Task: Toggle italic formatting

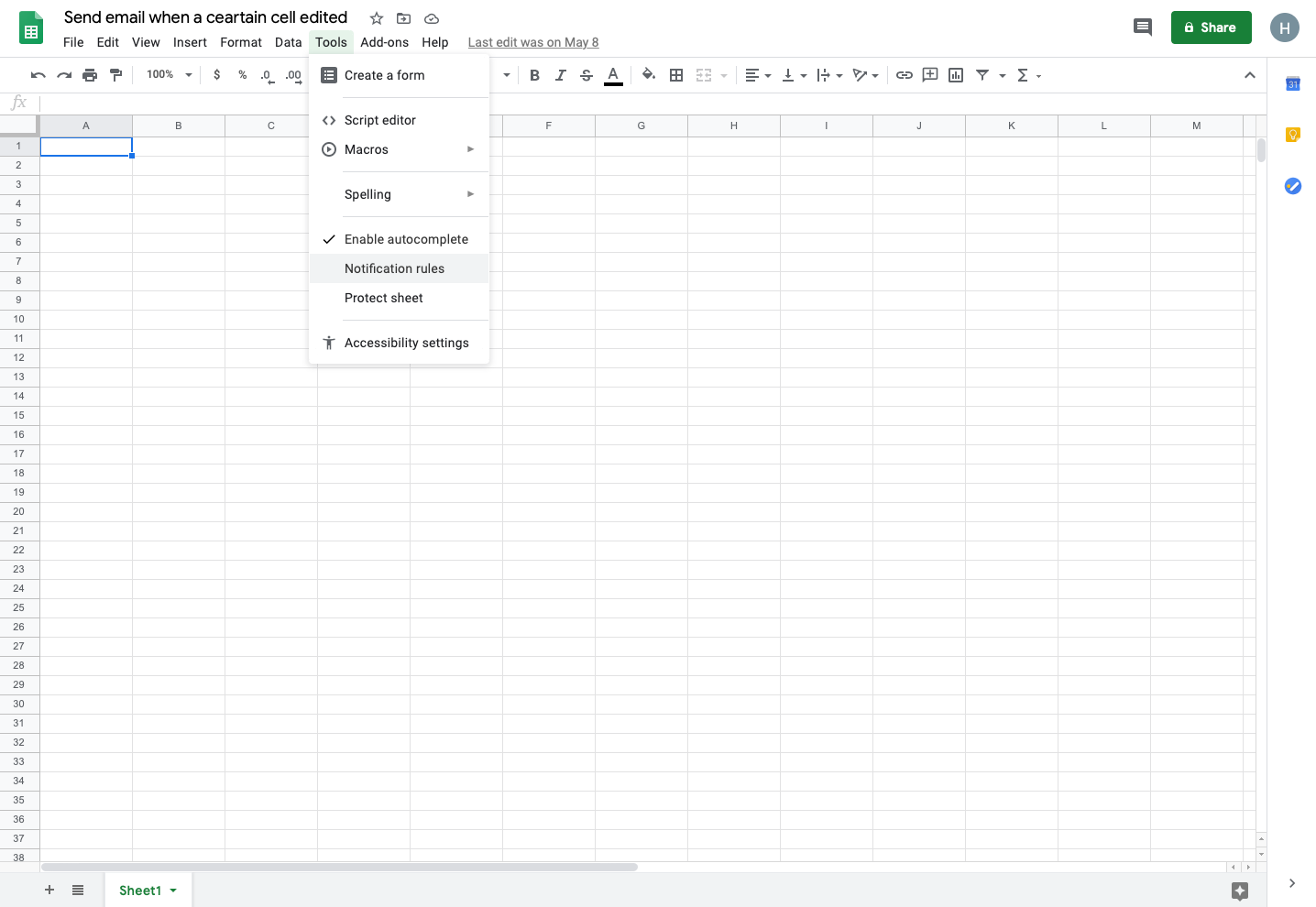Action: pos(560,75)
